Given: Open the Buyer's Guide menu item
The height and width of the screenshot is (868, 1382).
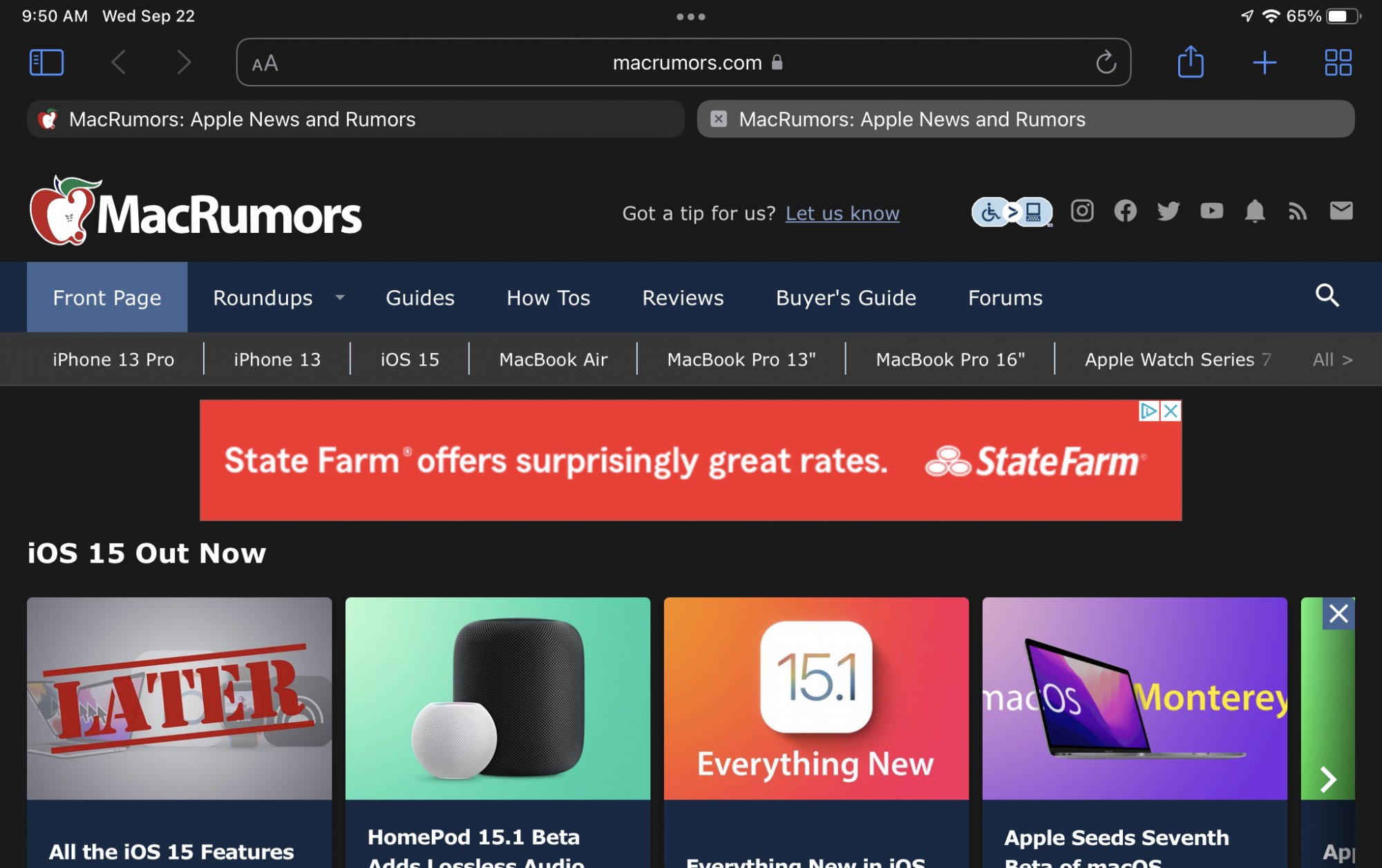Looking at the screenshot, I should 846,298.
